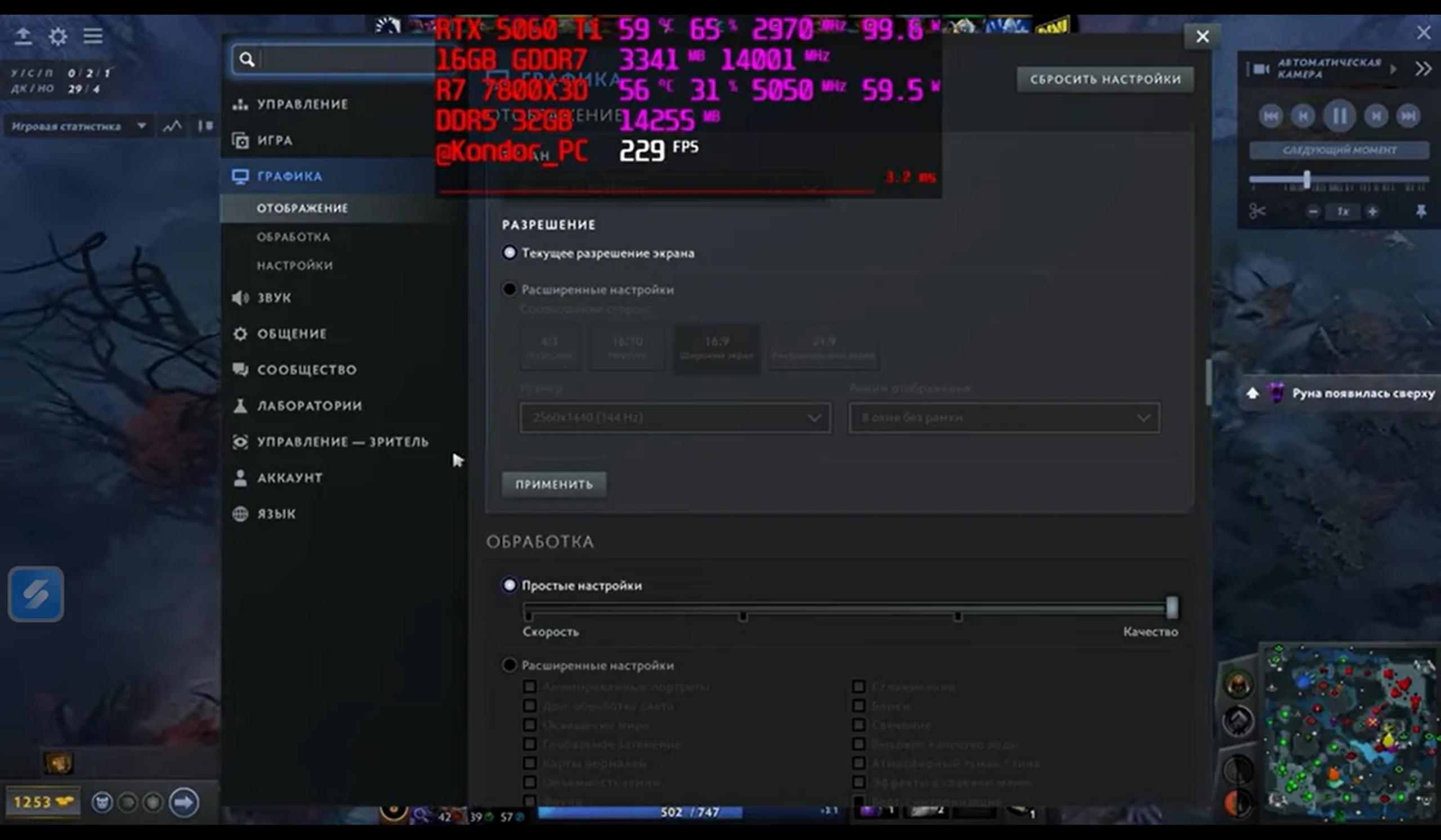Select Текущее разрешение экрана radio button

click(509, 253)
